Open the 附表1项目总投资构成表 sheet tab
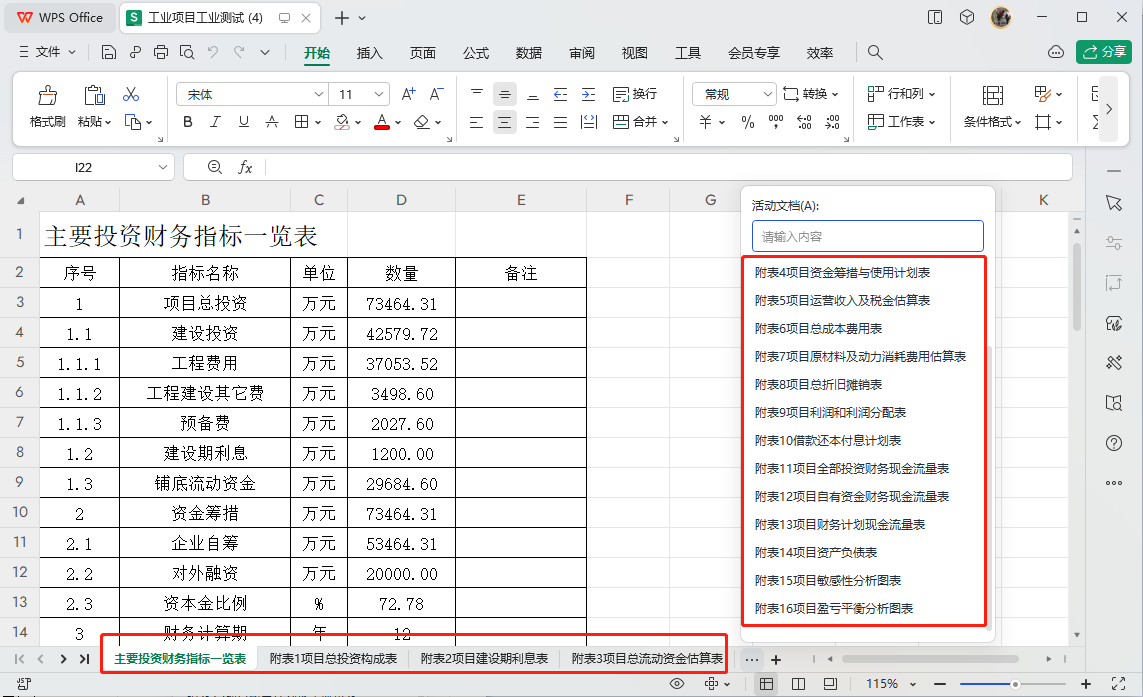This screenshot has width=1143, height=697. pos(336,659)
